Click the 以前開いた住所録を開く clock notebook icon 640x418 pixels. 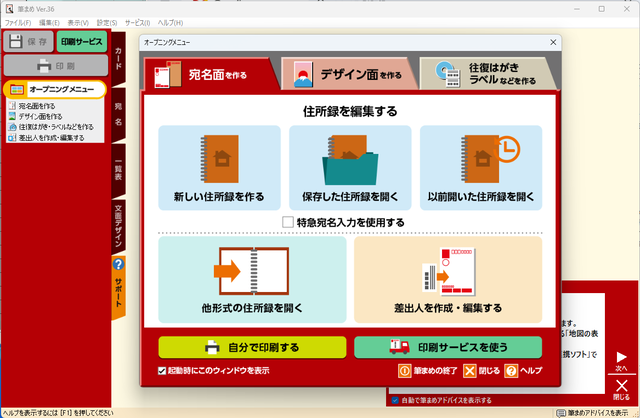(x=490, y=159)
